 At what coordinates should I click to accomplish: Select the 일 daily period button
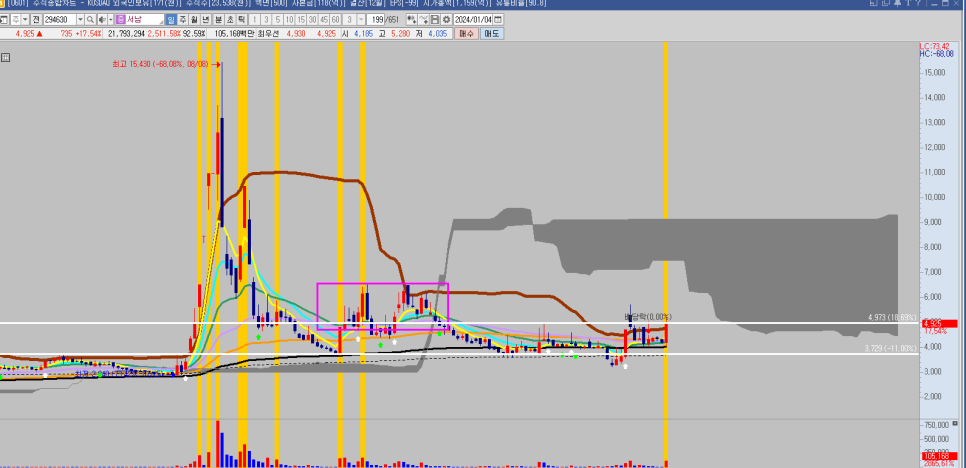click(x=171, y=20)
